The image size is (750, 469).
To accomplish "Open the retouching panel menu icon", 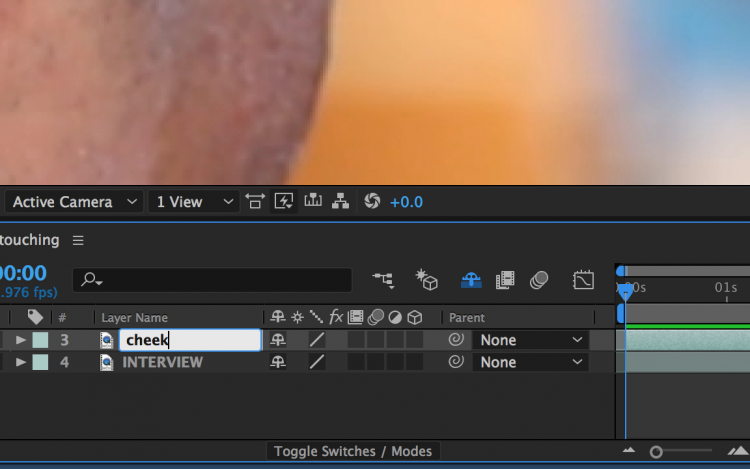I will [78, 240].
